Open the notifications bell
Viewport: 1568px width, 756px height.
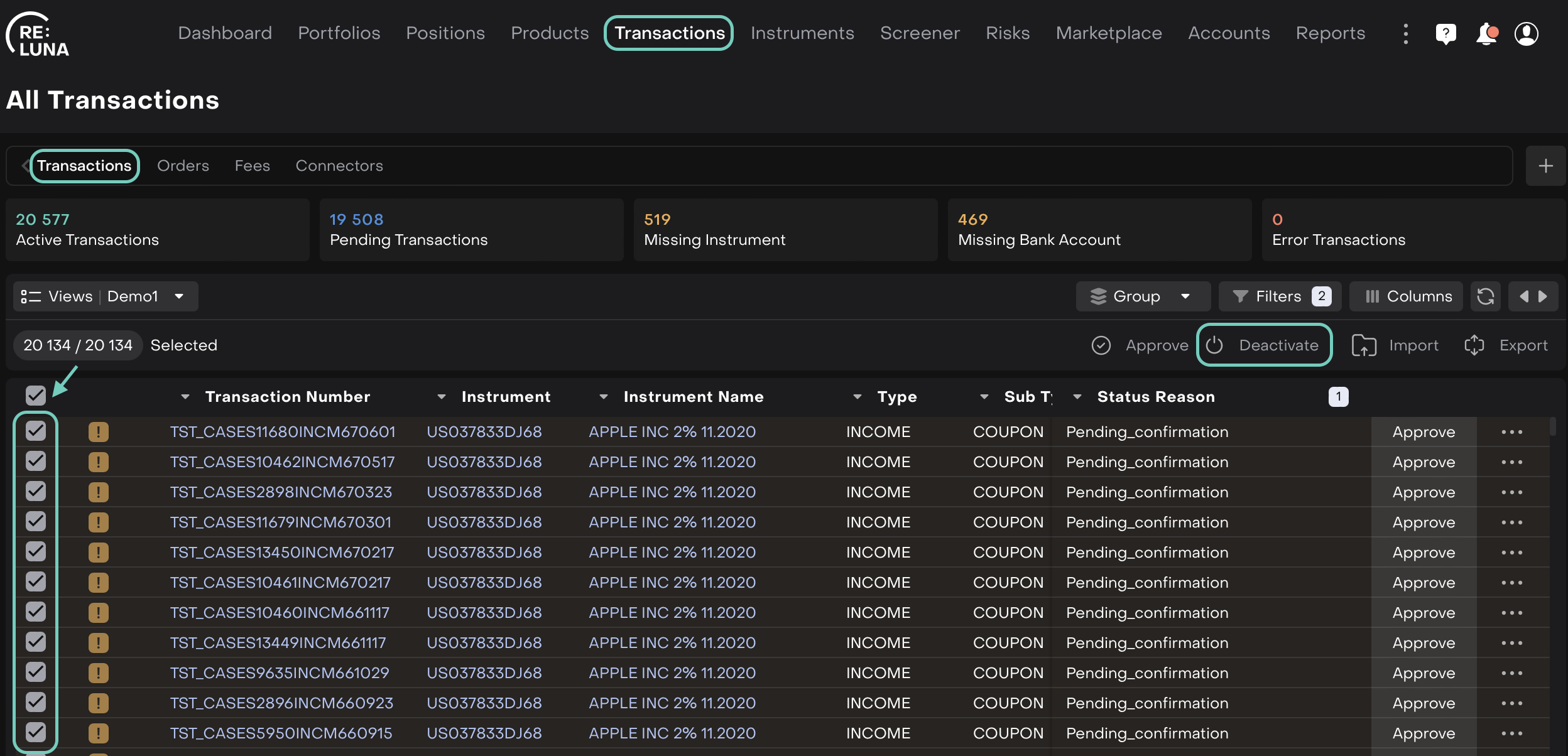point(1486,33)
